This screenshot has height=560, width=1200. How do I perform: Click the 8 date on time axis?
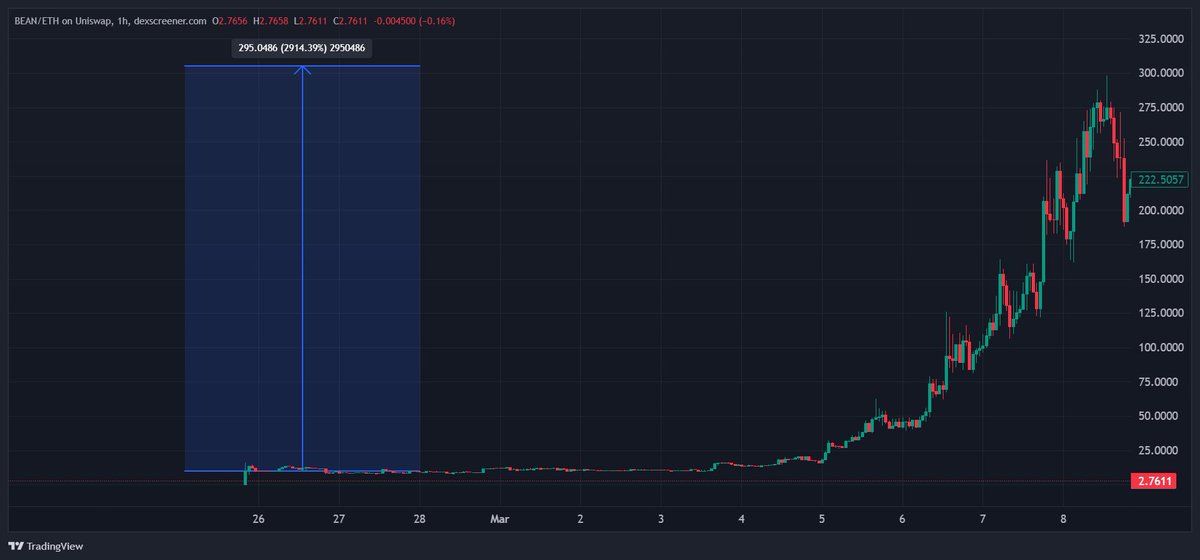[1063, 519]
